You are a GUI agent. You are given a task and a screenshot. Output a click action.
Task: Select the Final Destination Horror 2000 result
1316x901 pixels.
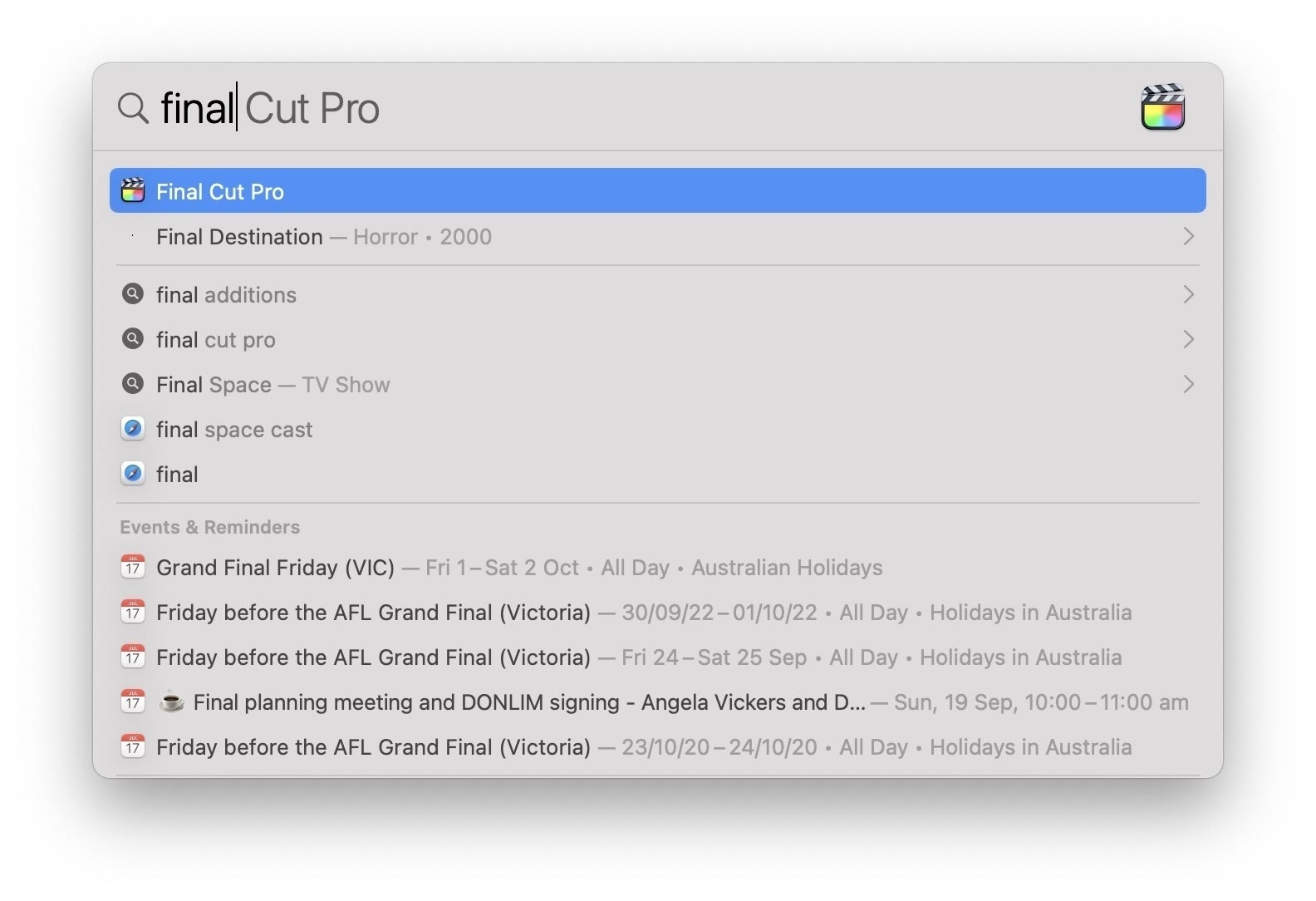tap(324, 237)
